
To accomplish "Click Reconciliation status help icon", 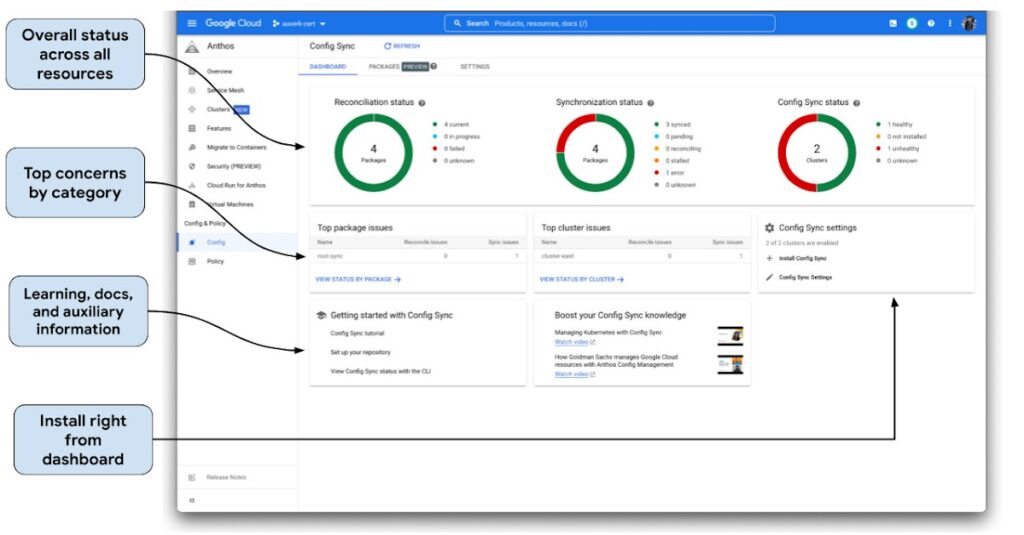I will pos(422,103).
